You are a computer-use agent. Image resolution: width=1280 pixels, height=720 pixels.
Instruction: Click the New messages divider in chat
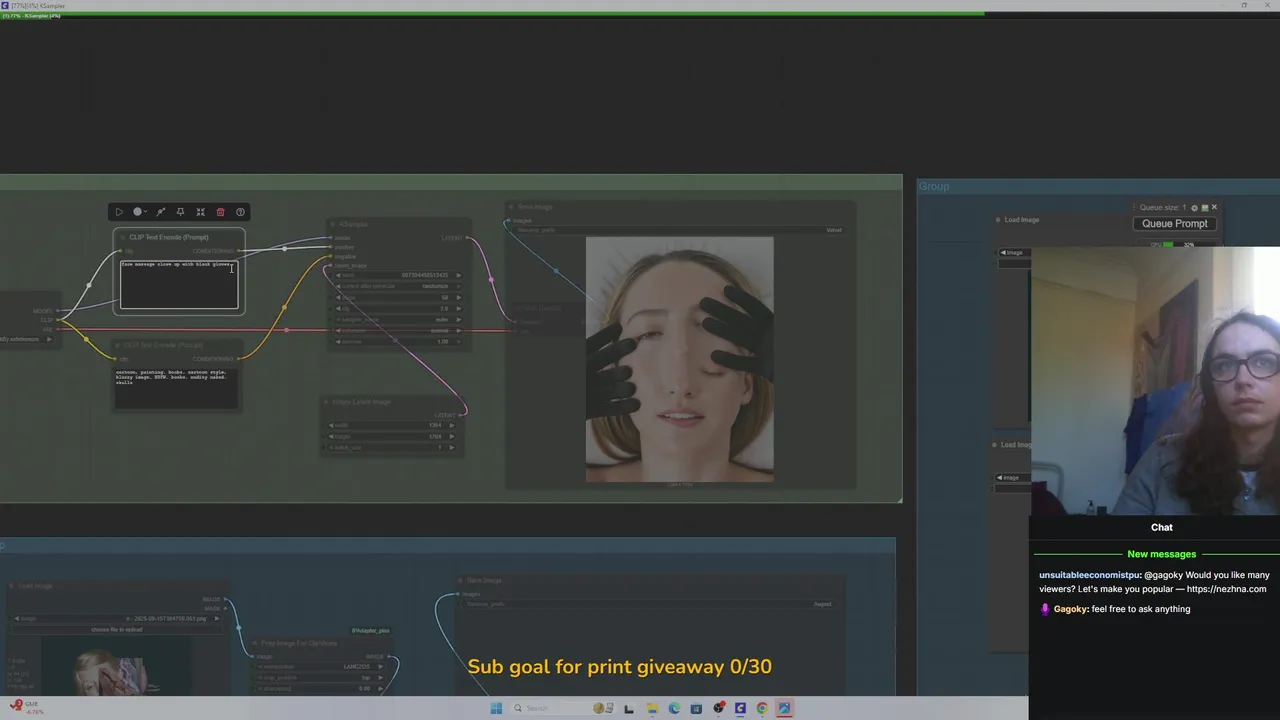click(1161, 554)
